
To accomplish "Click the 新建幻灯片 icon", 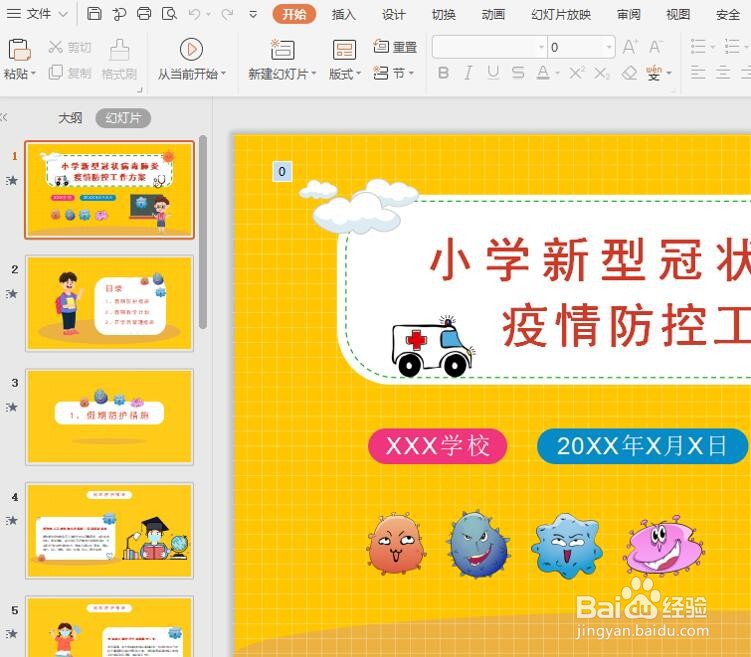I will tap(283, 49).
